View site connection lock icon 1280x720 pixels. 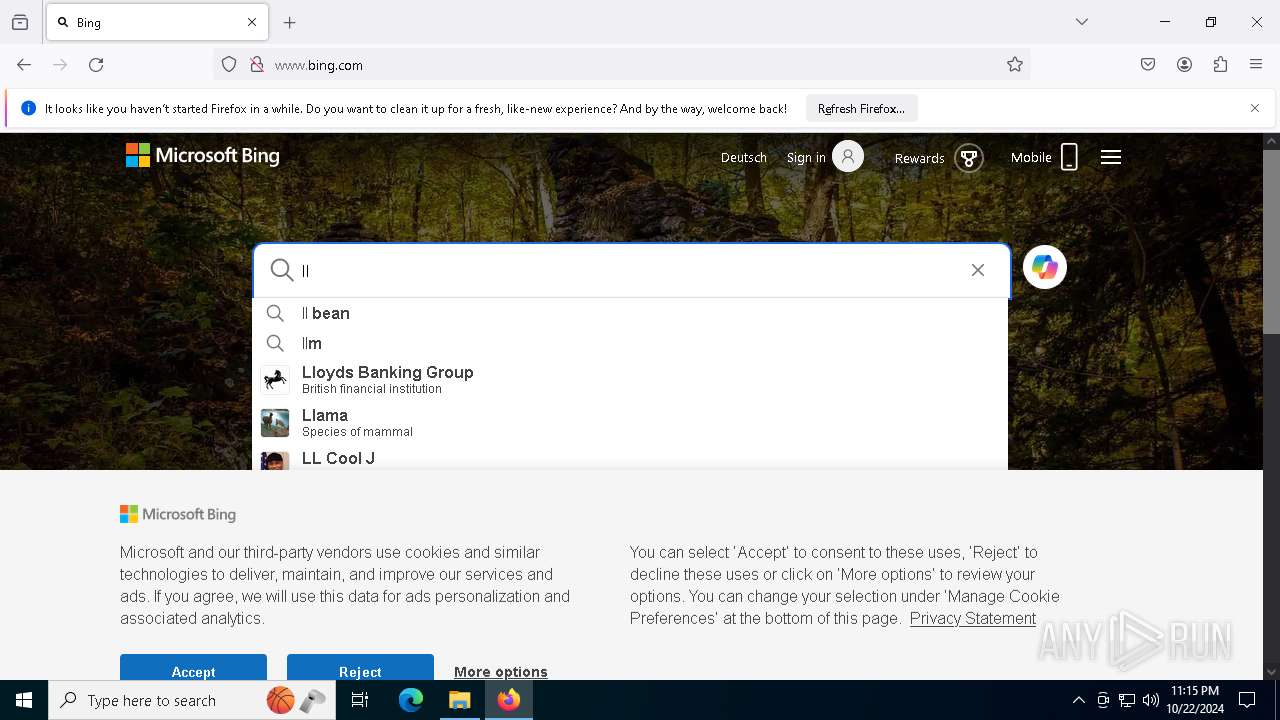[257, 65]
